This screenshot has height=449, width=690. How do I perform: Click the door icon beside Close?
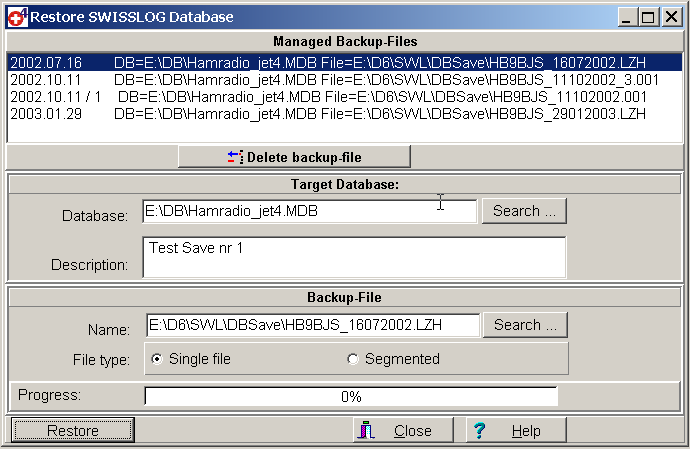click(x=366, y=431)
